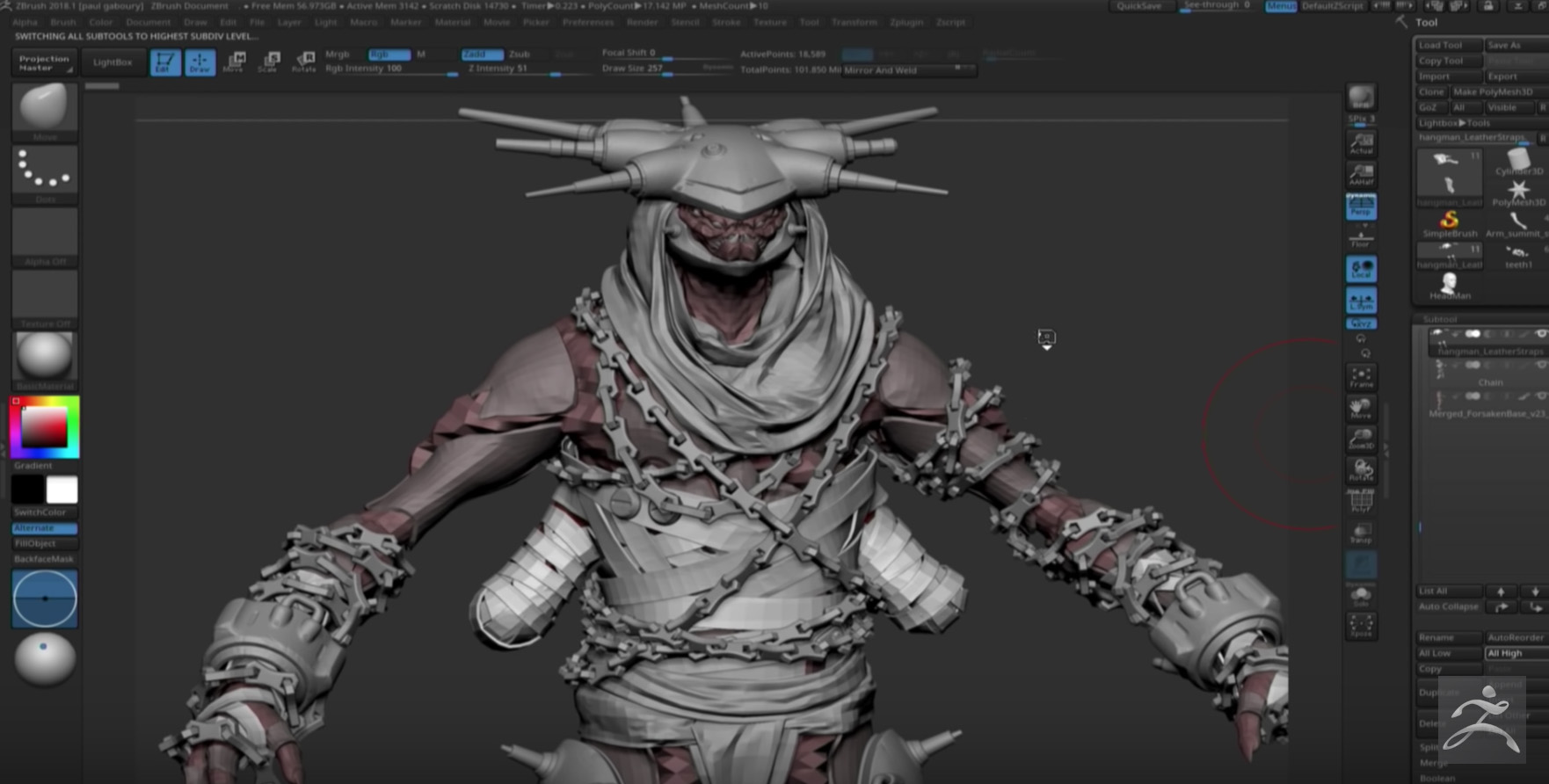Click Make PolyMesh3D button

[1498, 91]
